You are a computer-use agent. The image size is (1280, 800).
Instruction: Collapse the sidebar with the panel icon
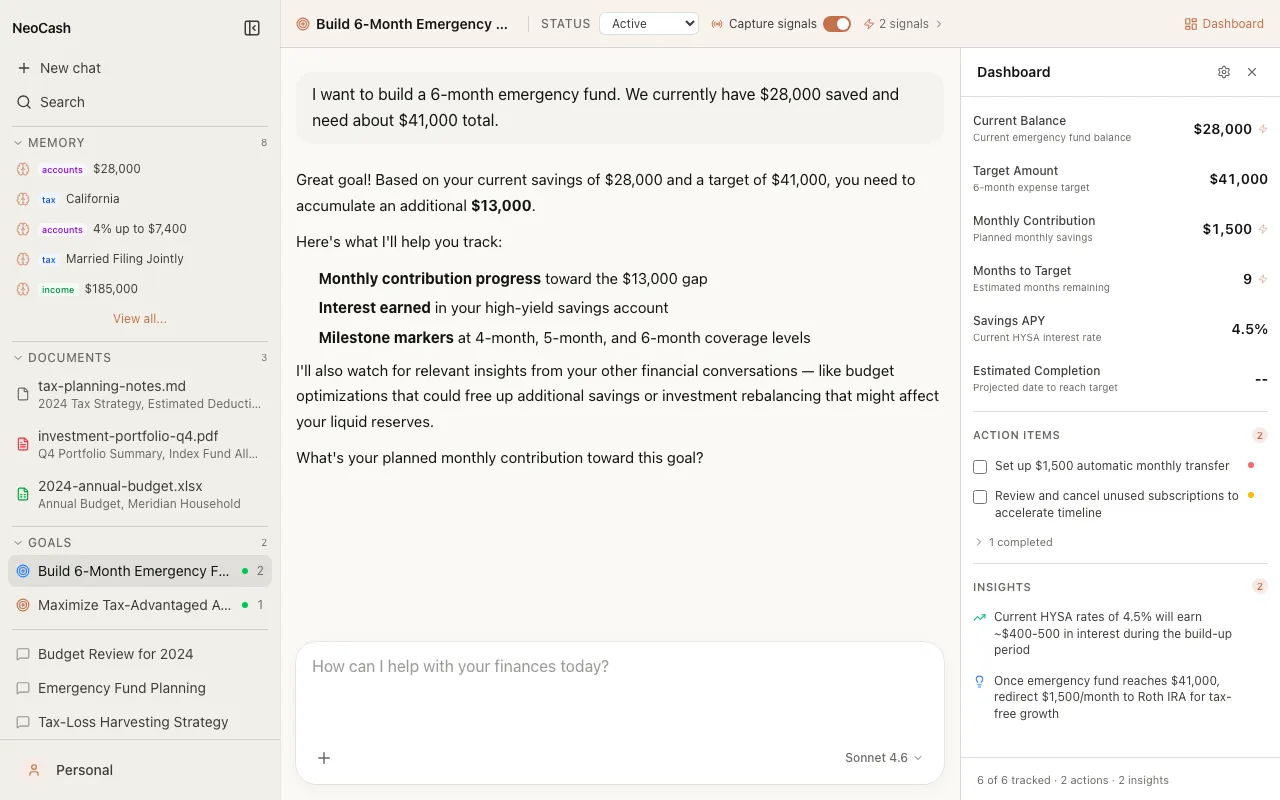[x=252, y=28]
